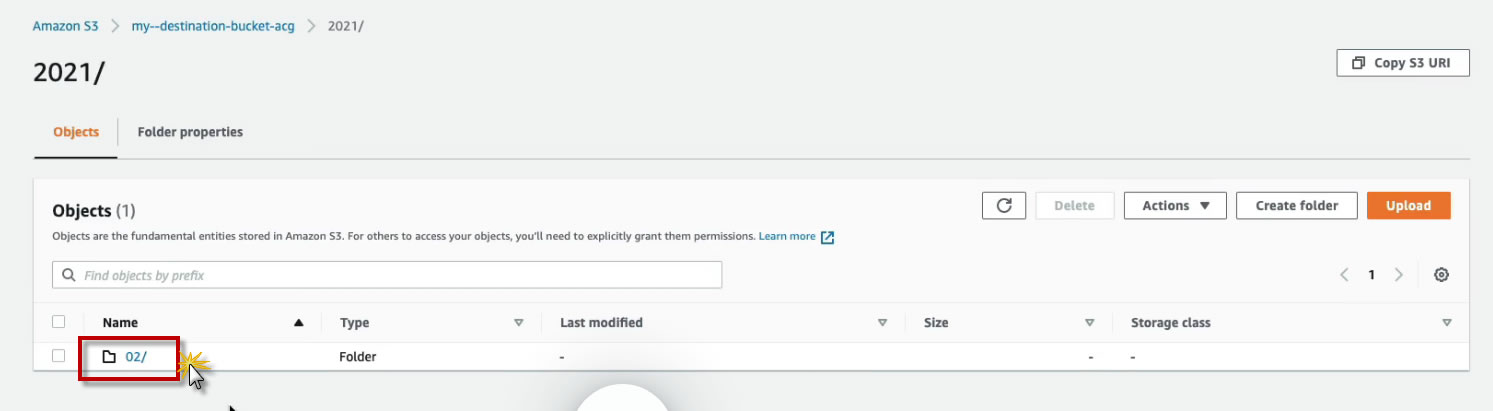Viewport: 1493px width, 411px height.
Task: Select the Objects tab
Action: [76, 132]
